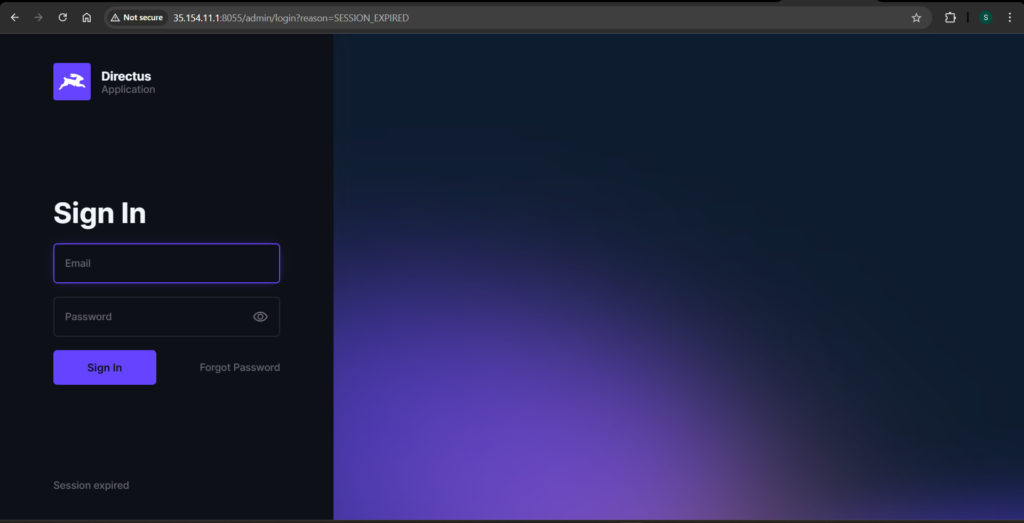Select the URL in the address bar

[x=400, y=18]
